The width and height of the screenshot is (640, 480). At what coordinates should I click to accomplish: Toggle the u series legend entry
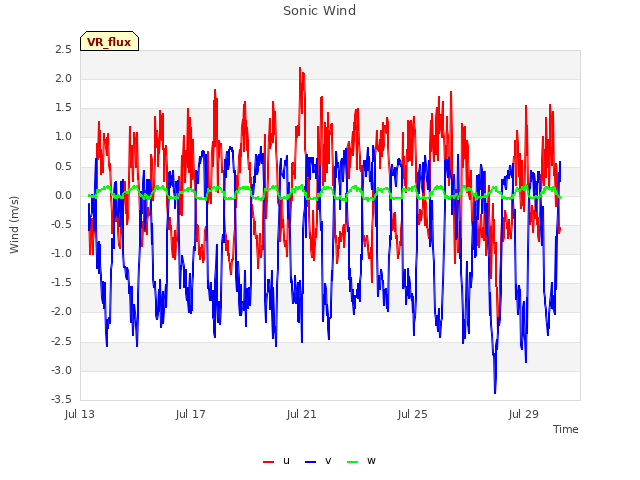tap(276, 461)
